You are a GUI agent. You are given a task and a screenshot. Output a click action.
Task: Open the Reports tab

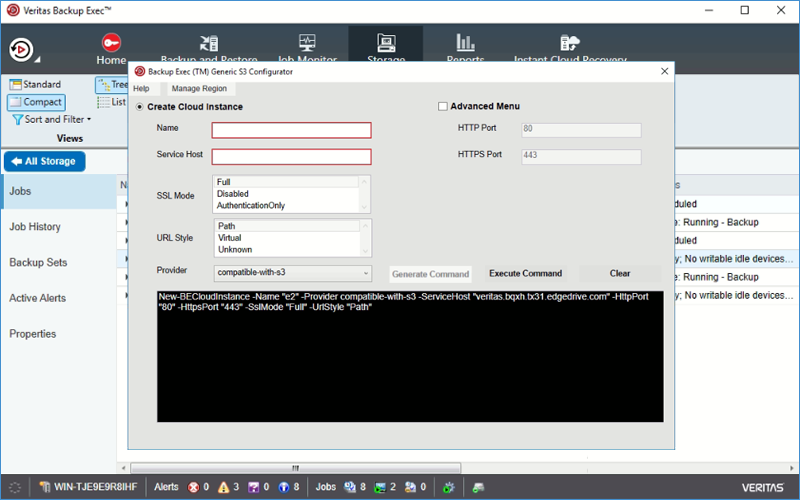click(465, 49)
